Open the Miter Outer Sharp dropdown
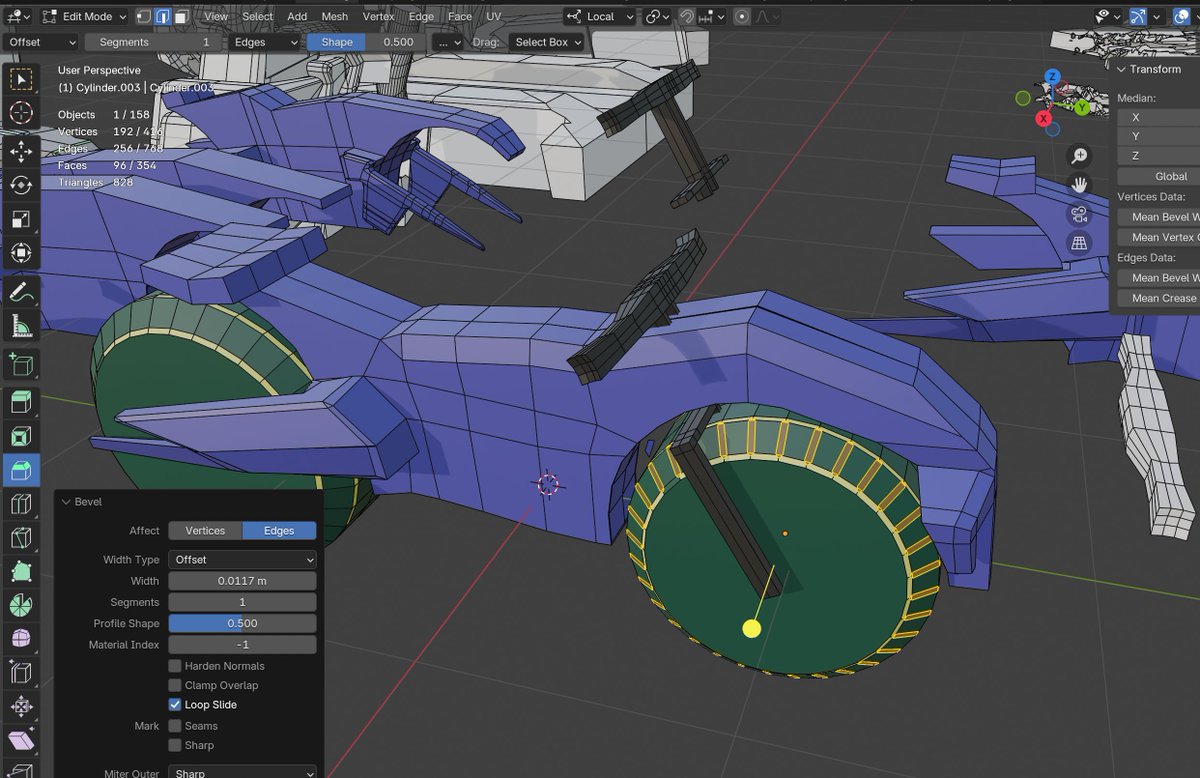This screenshot has width=1200, height=778. click(242, 773)
